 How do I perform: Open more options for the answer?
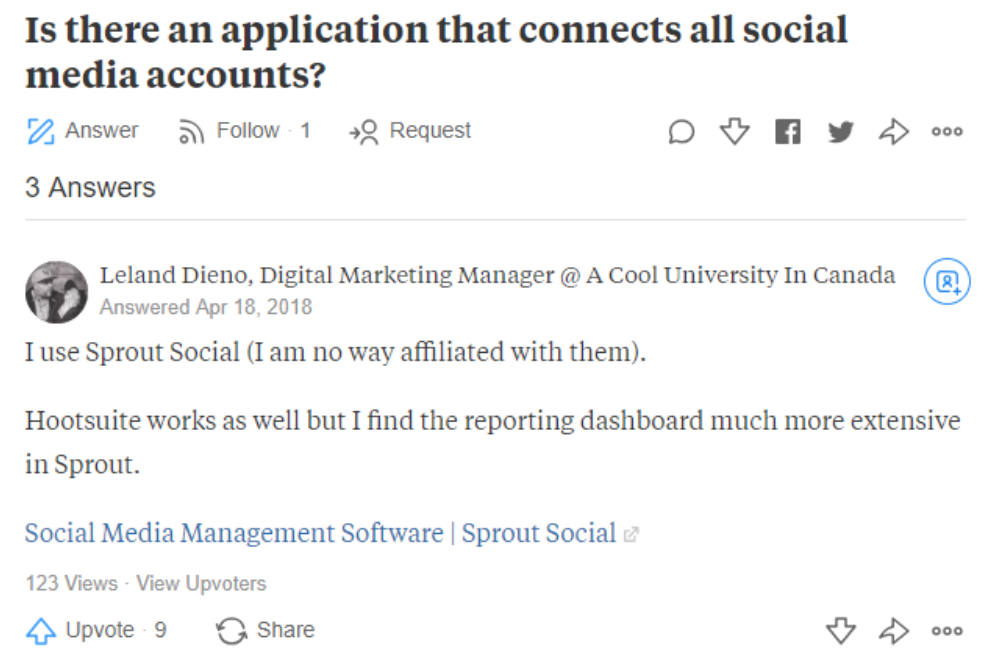tap(945, 630)
